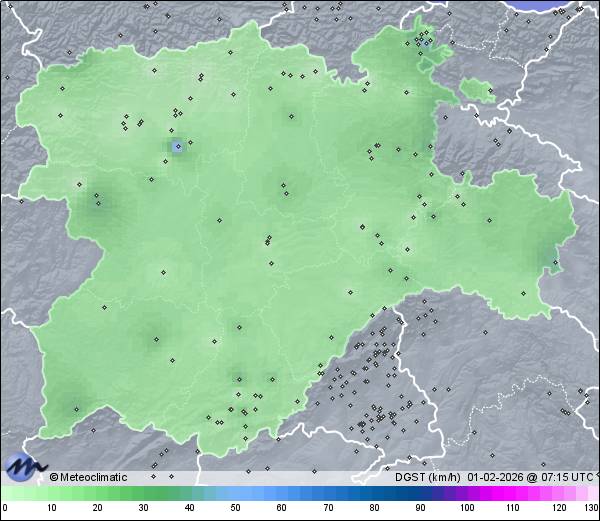Select the 20 km/h green legend swatch
Screen dimensions: 600x521
(96, 494)
